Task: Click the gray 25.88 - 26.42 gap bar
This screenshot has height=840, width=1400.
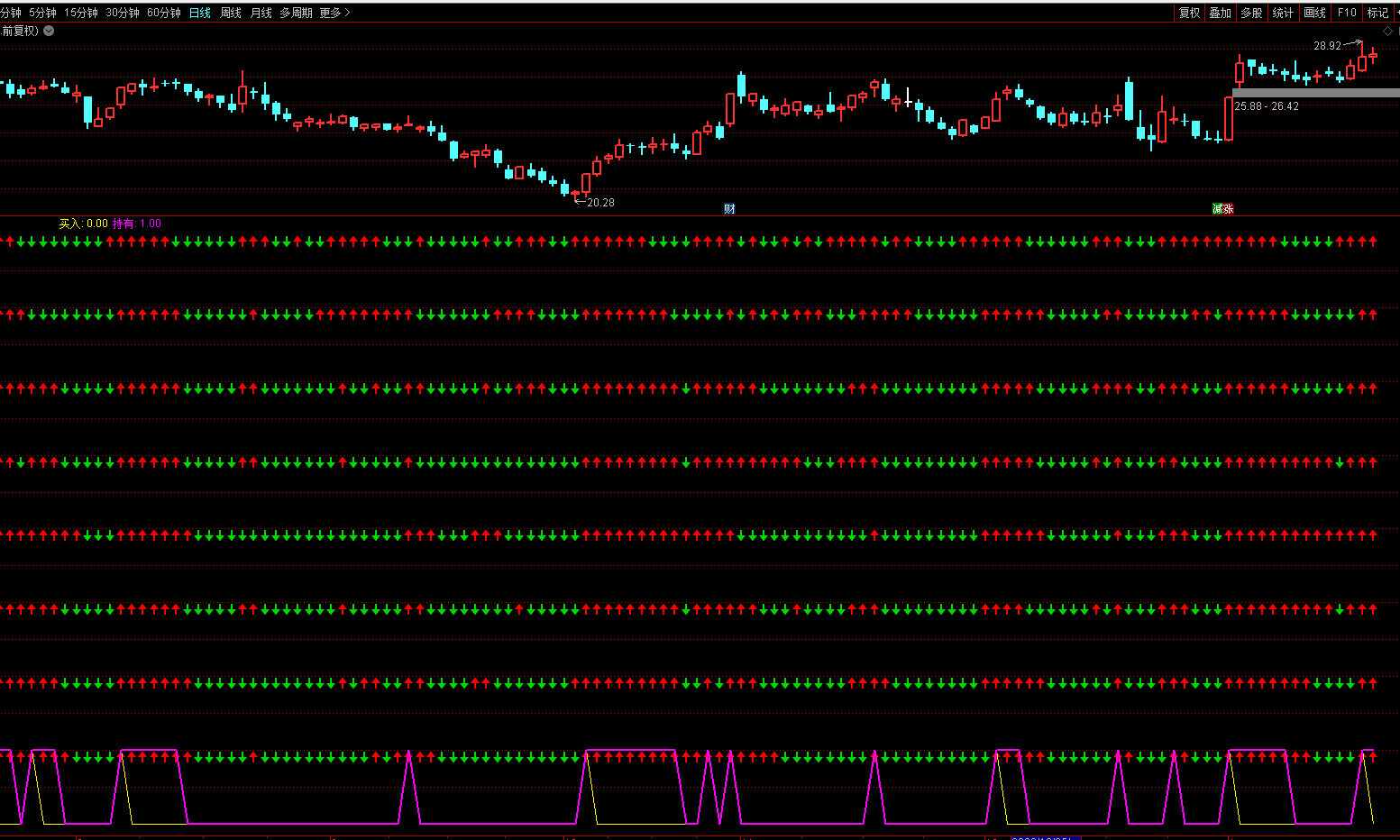Action: (x=1315, y=93)
